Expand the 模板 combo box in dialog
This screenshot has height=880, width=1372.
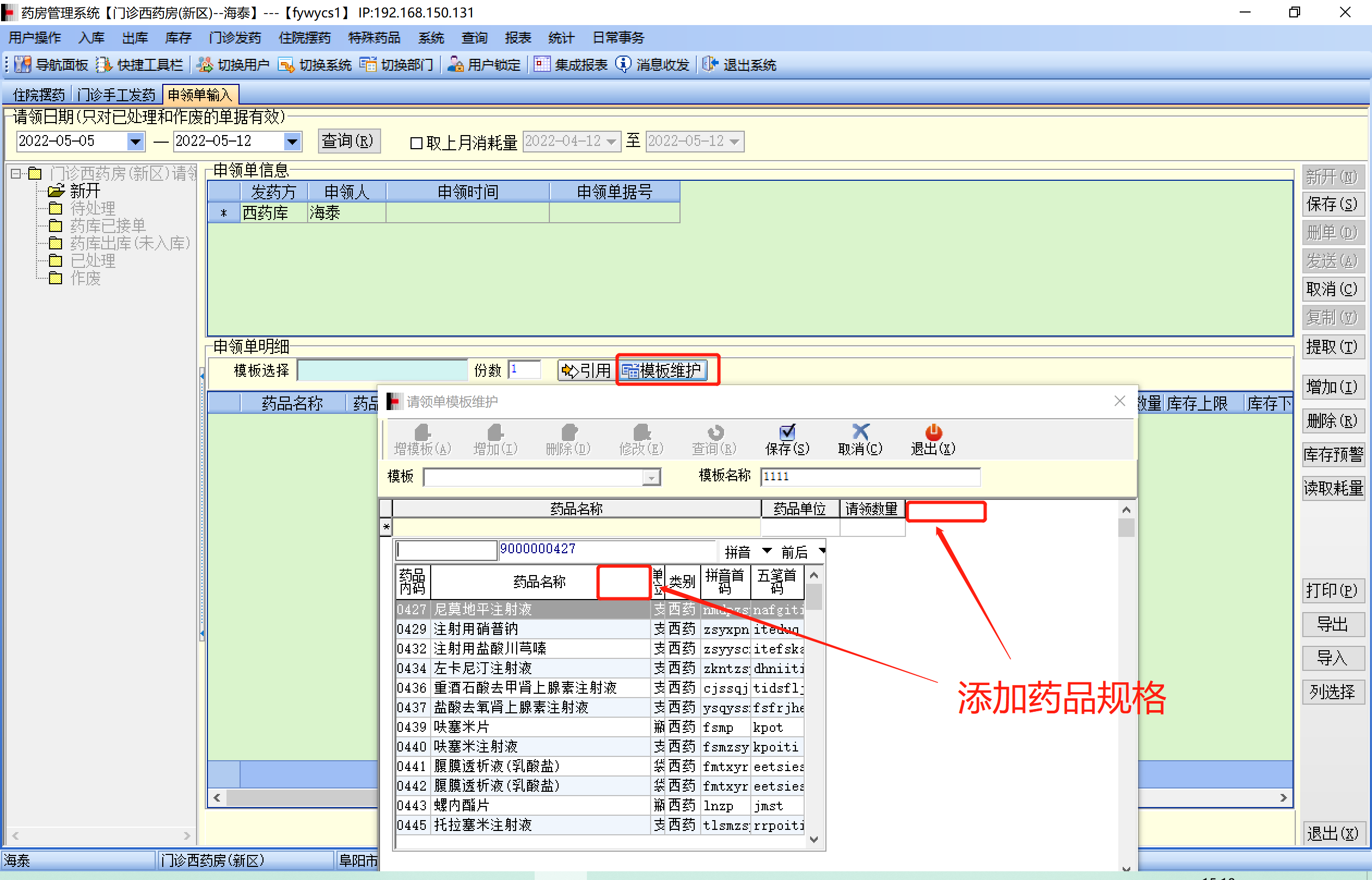651,477
